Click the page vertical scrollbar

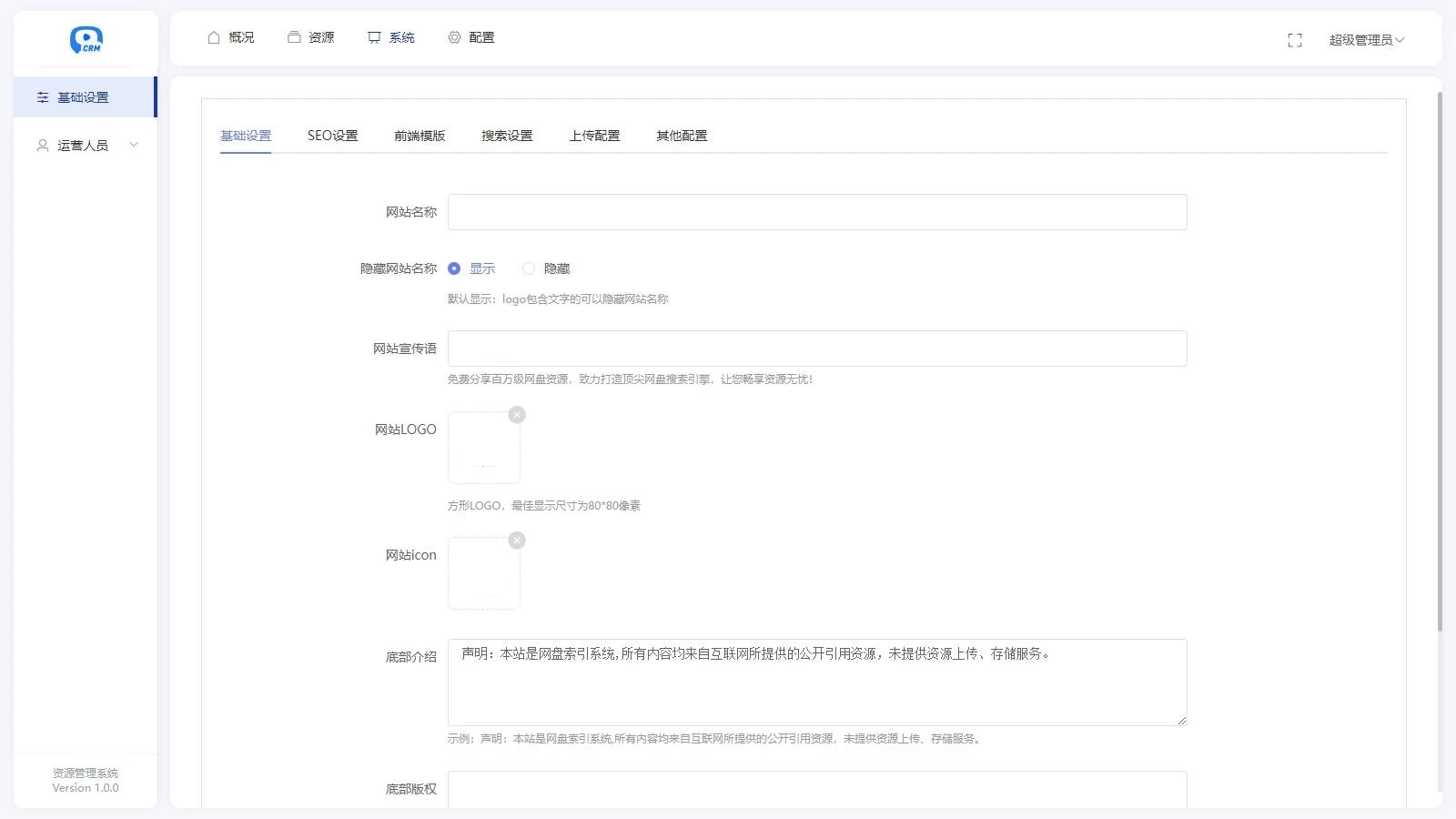(x=1440, y=364)
